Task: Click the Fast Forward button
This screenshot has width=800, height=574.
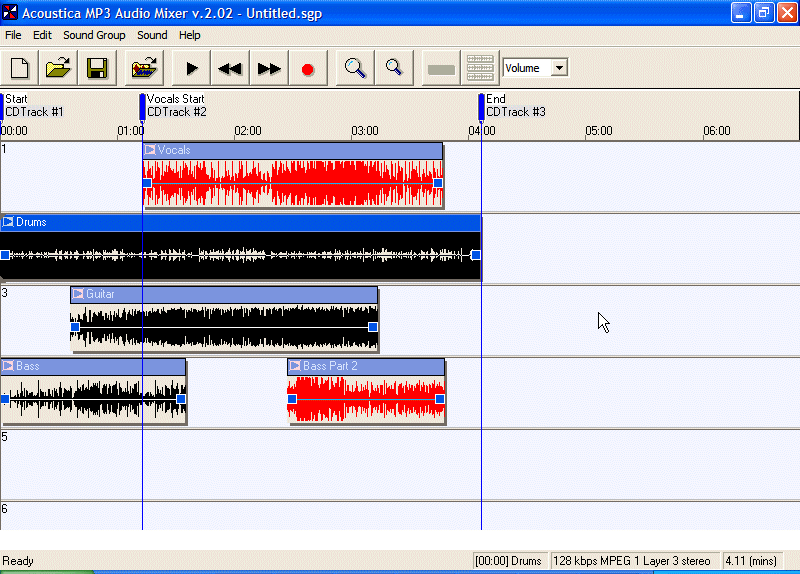Action: pos(269,68)
